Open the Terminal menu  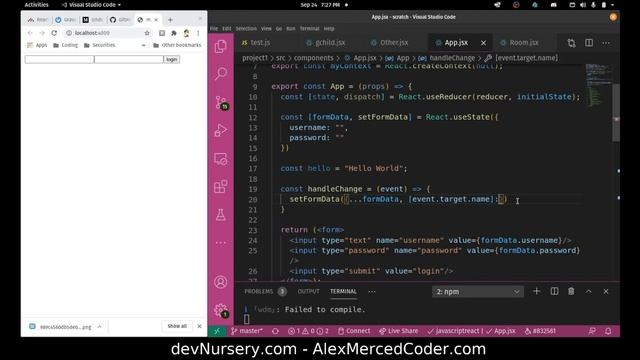[309, 29]
